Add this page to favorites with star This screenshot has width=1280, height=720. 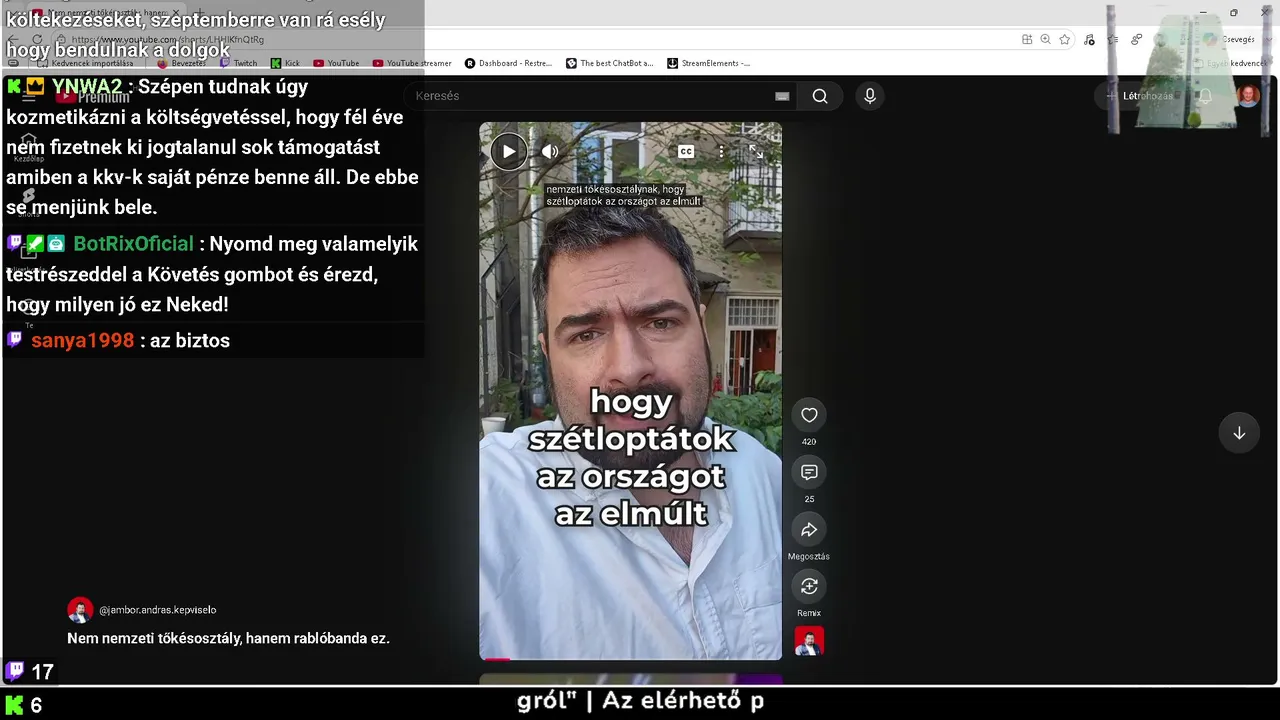(x=1065, y=40)
